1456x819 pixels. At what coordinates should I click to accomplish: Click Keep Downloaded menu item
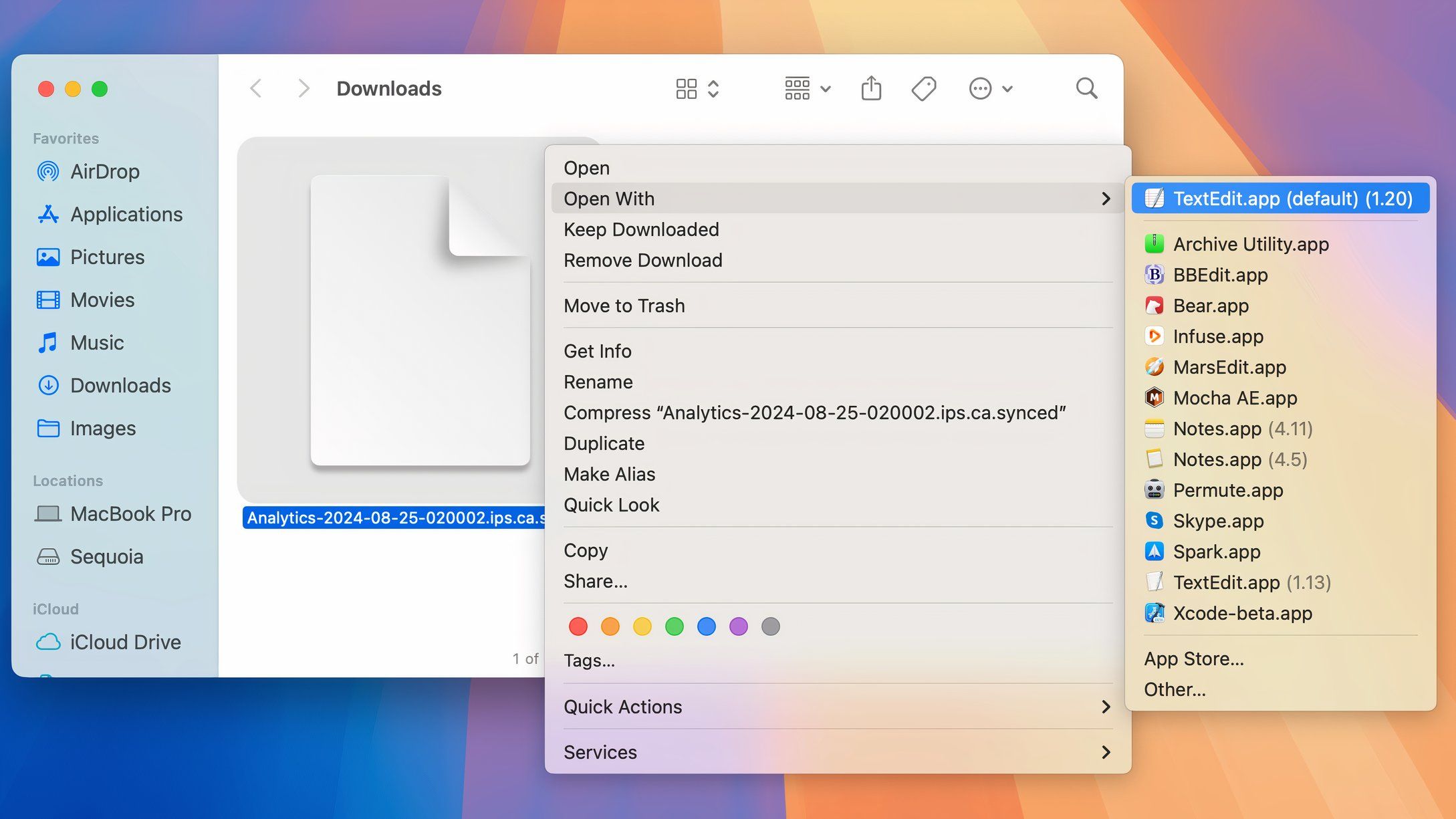[641, 228]
